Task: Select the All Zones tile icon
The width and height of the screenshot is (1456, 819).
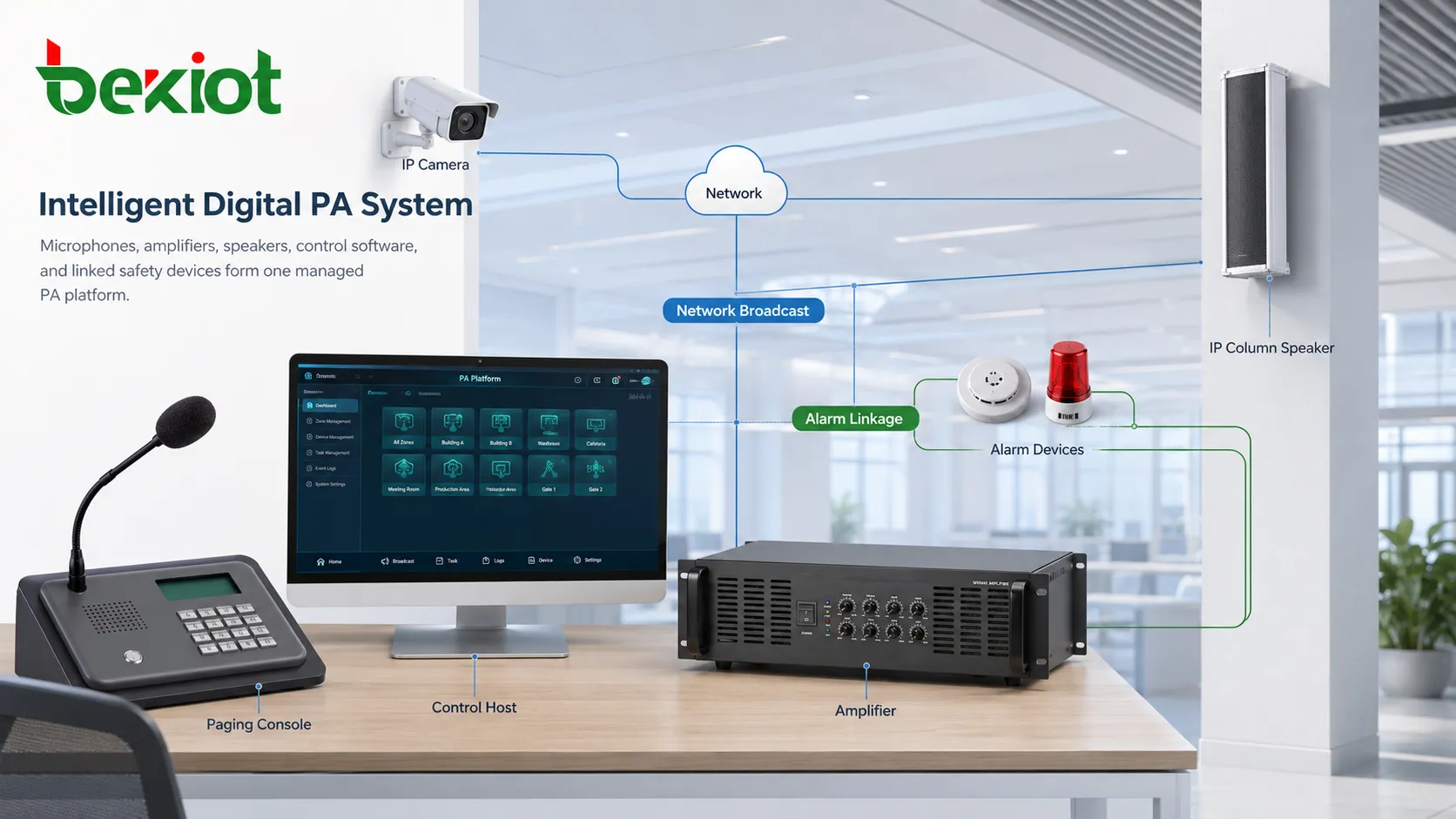Action: [x=403, y=422]
